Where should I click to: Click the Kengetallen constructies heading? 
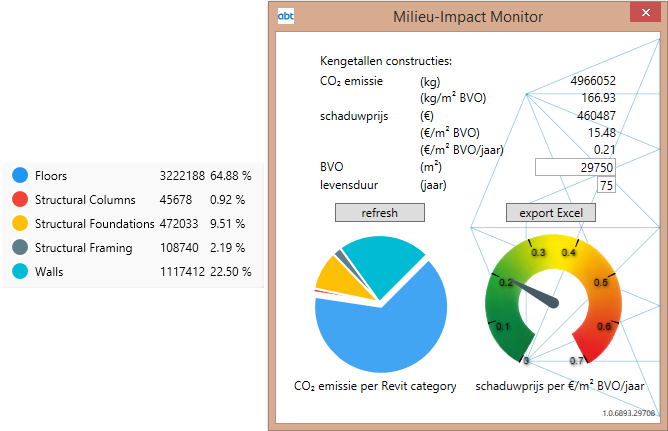[x=386, y=61]
